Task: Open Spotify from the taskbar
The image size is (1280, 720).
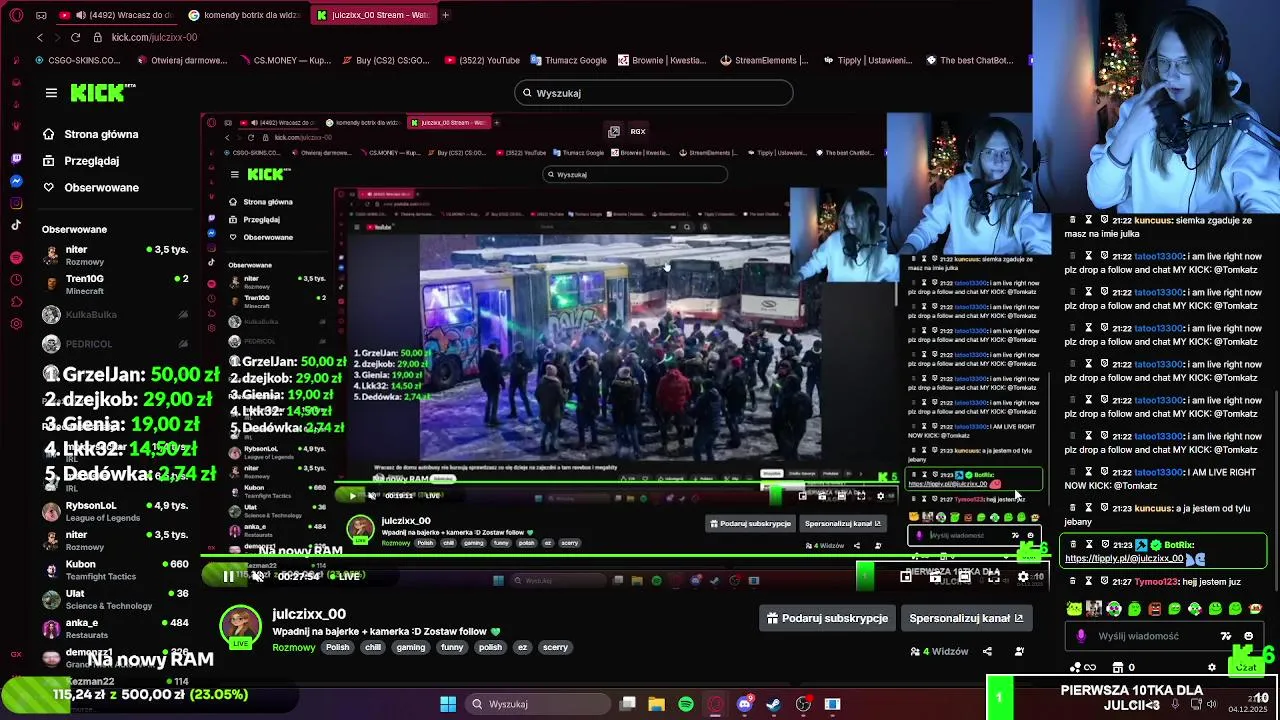Action: (x=686, y=704)
